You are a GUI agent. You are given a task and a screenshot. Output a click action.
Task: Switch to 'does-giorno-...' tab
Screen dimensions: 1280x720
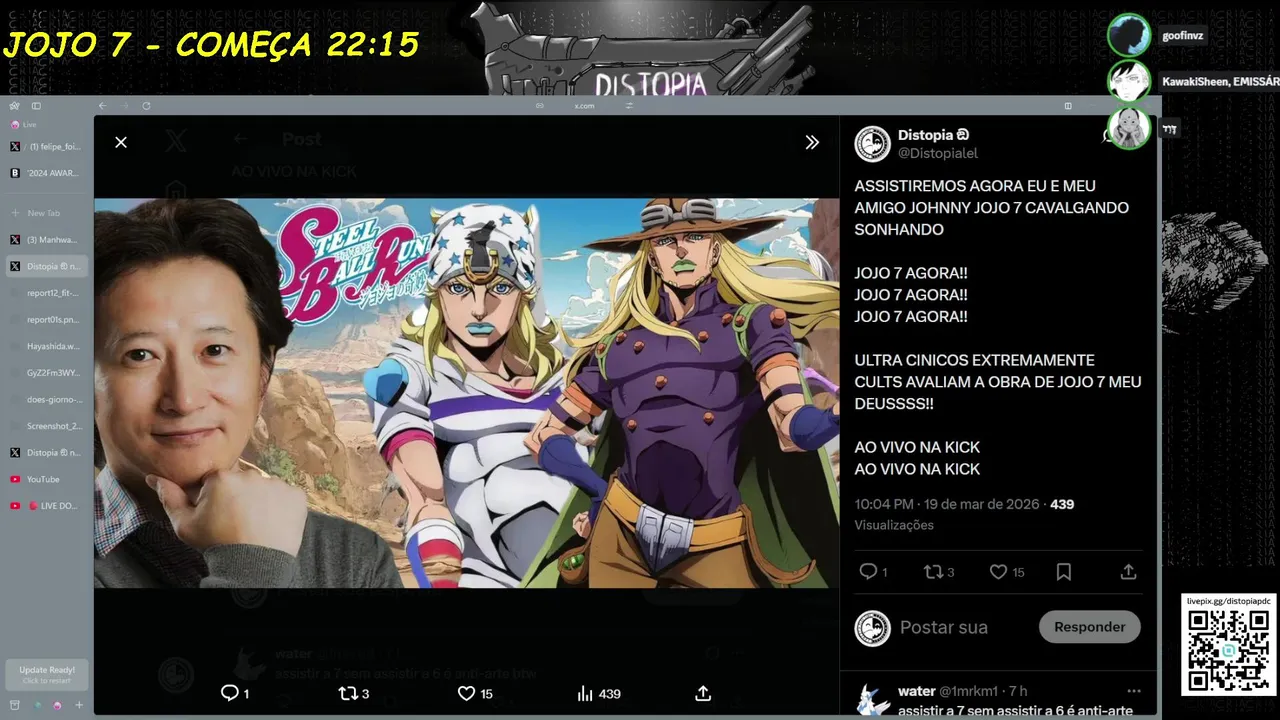click(47, 399)
